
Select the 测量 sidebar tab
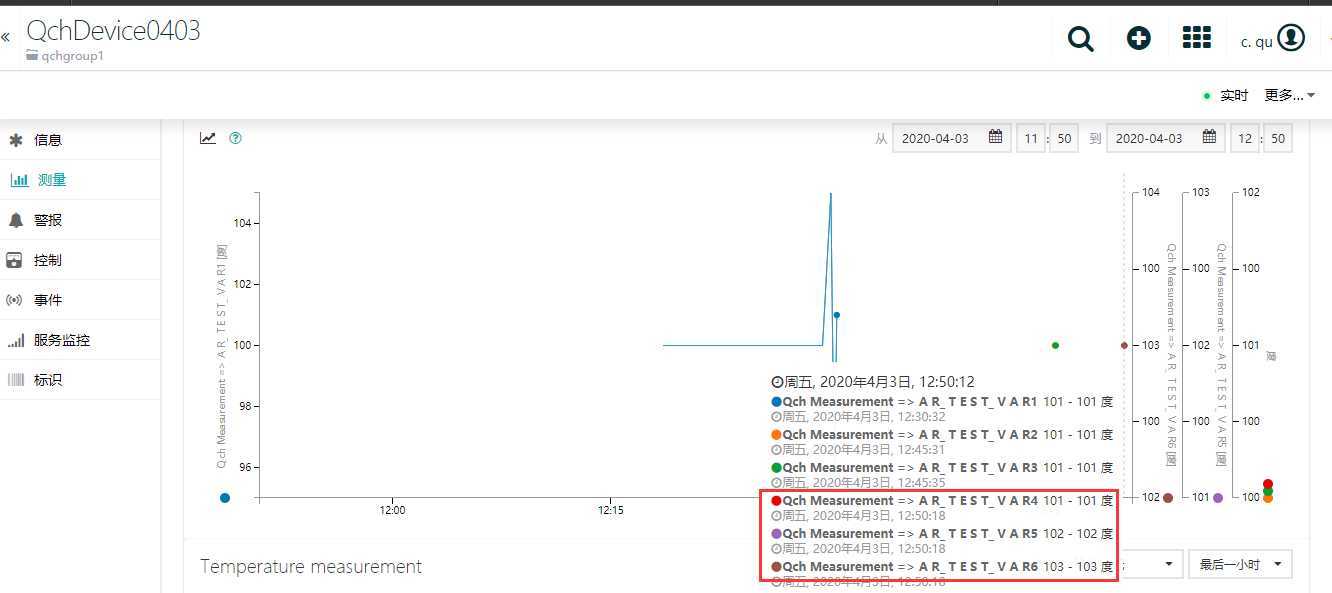point(80,180)
